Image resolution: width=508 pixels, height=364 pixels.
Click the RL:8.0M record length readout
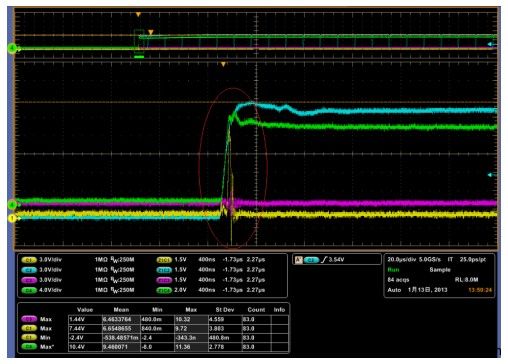coord(467,280)
